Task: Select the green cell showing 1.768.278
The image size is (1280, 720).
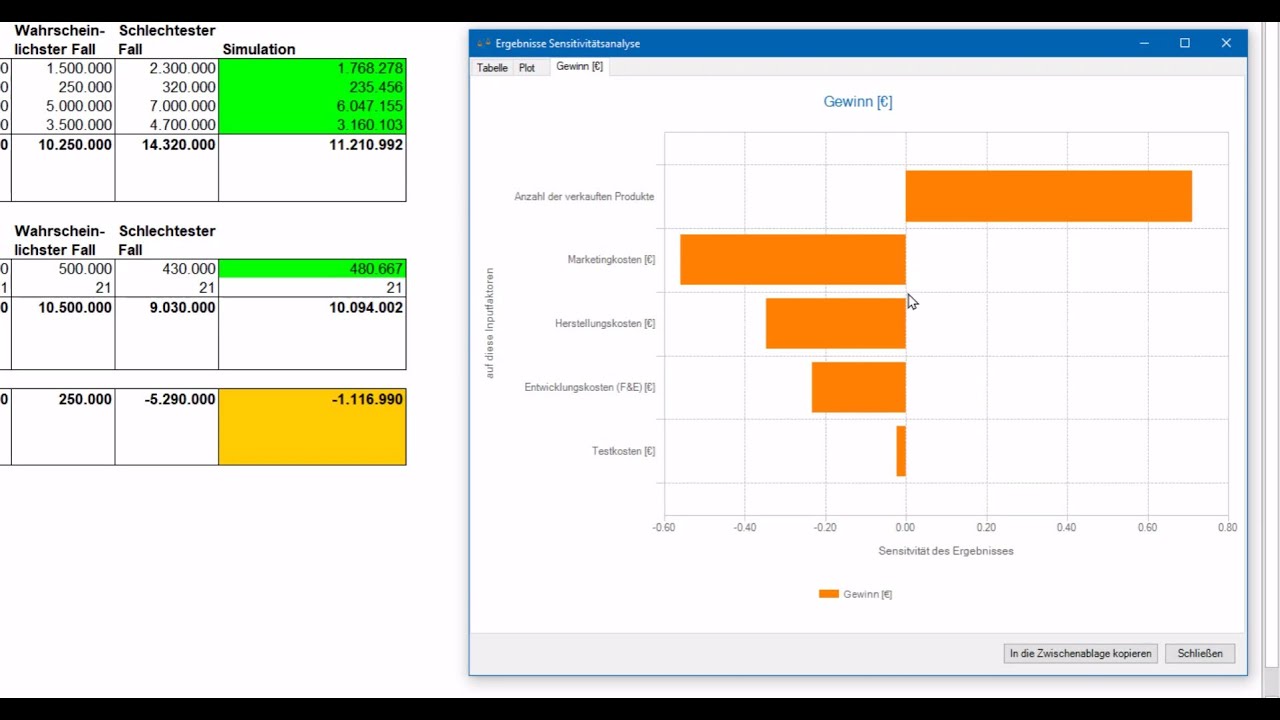Action: pos(312,68)
